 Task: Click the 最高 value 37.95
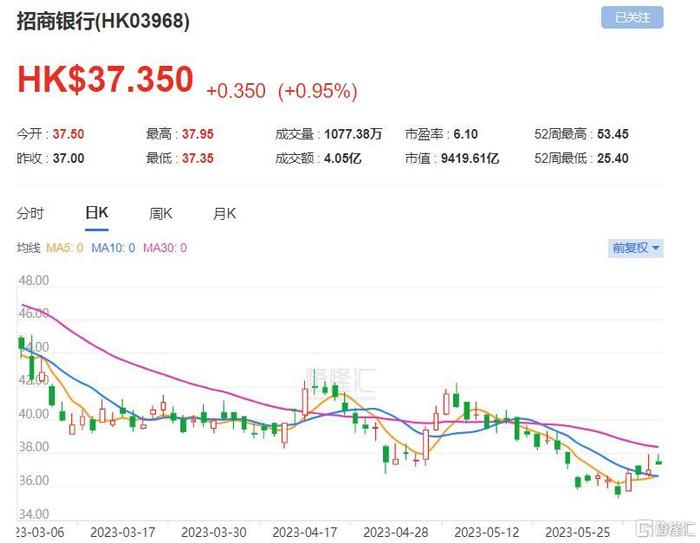[198, 134]
